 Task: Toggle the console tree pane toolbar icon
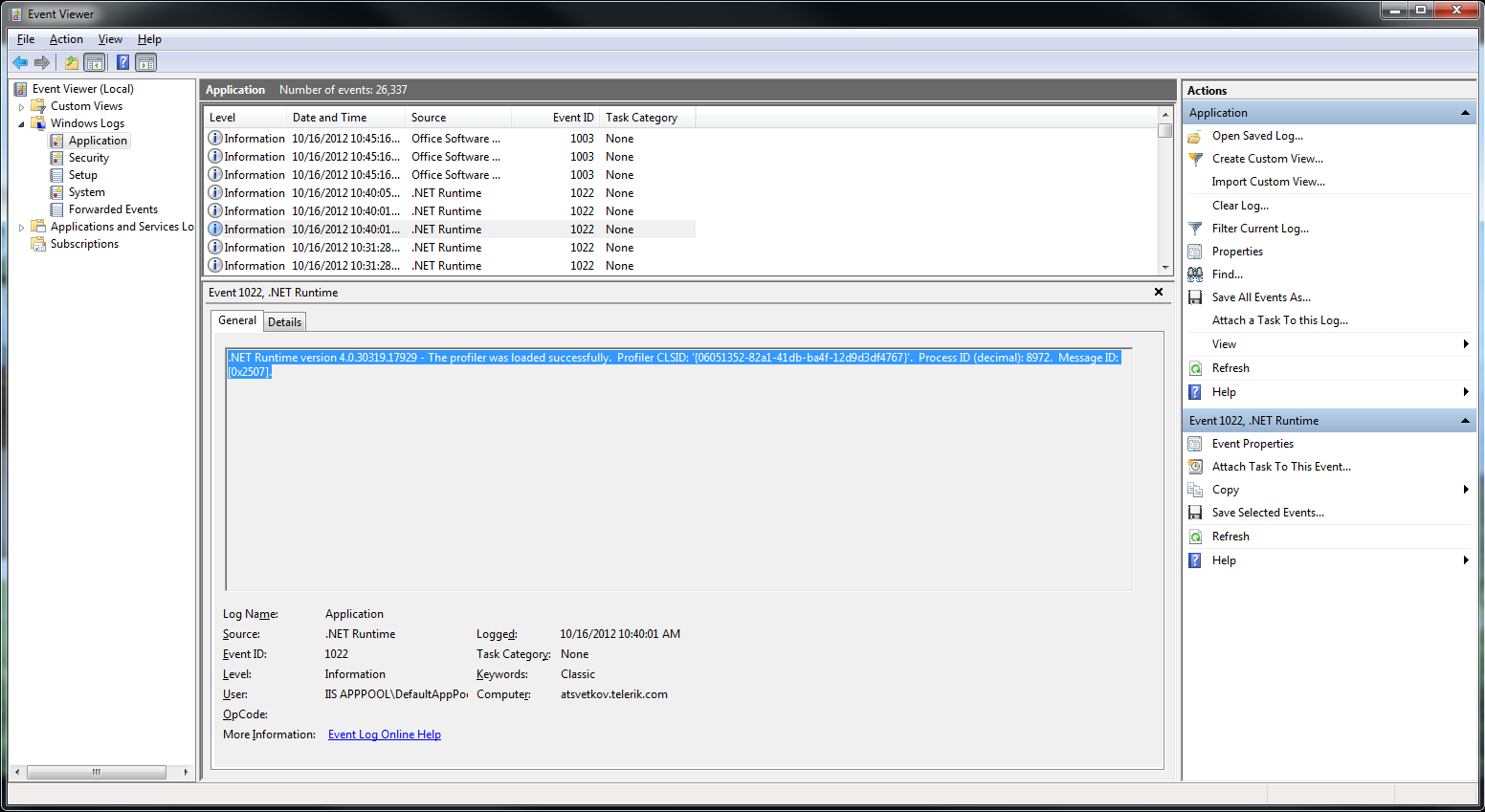coord(95,62)
